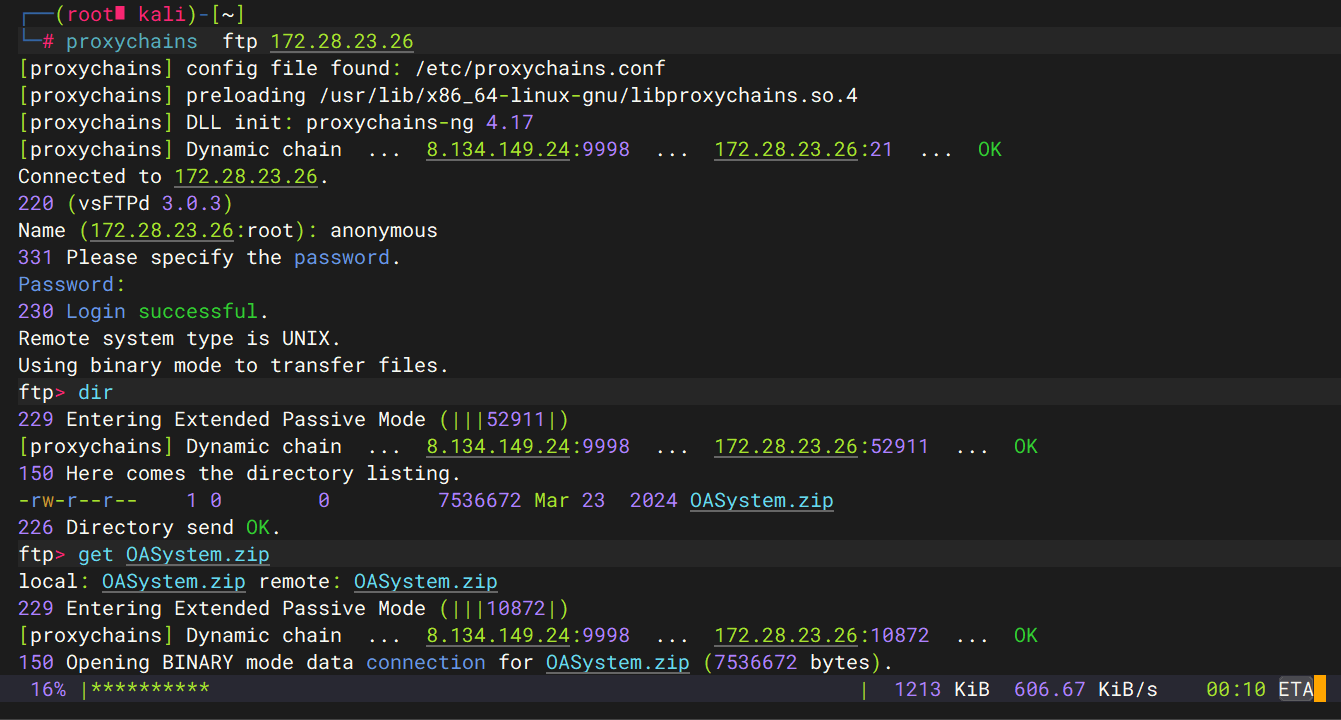Click the asterisk download progress bar

point(150,690)
